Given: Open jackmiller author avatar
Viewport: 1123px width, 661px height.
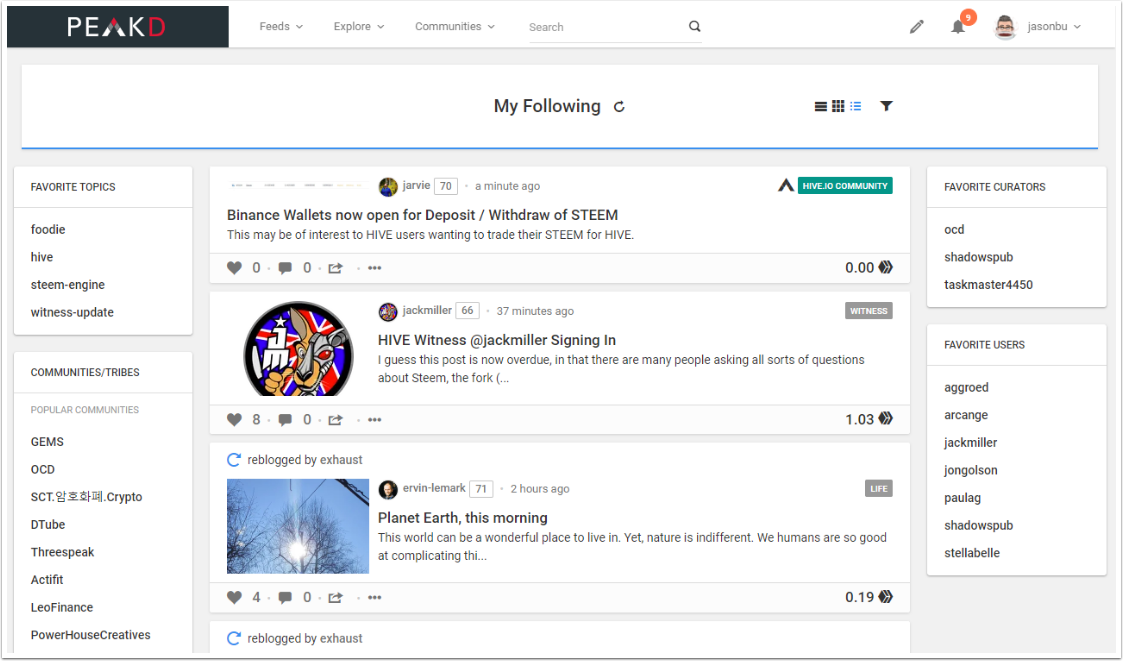Looking at the screenshot, I should point(388,312).
